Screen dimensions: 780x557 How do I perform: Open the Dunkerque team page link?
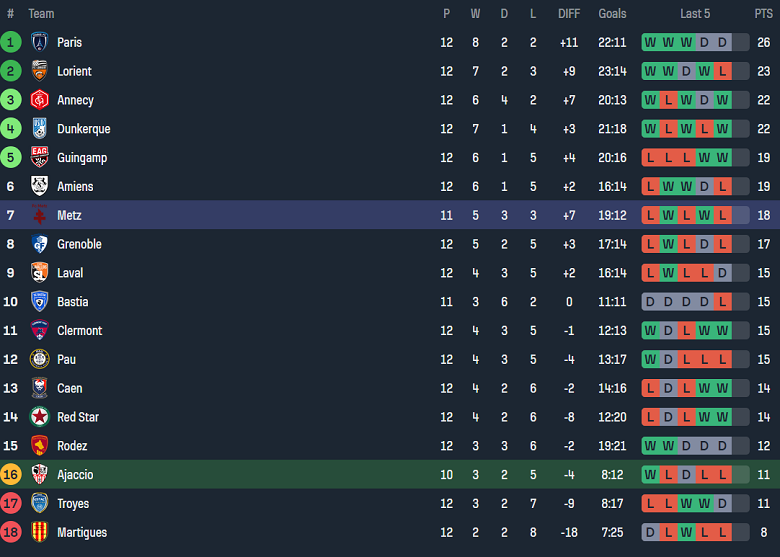pos(83,129)
